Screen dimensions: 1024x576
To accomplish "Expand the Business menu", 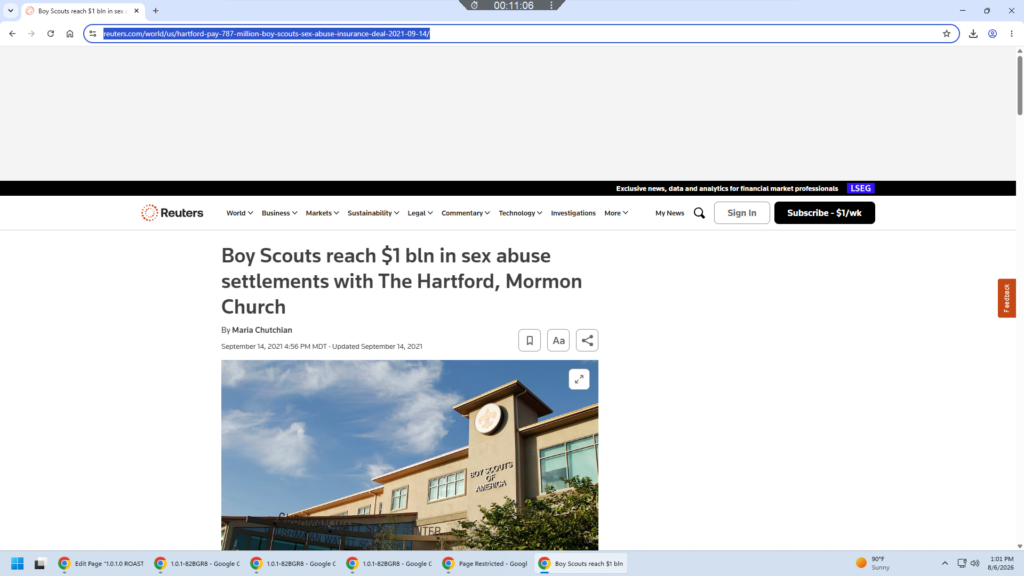I will click(280, 213).
